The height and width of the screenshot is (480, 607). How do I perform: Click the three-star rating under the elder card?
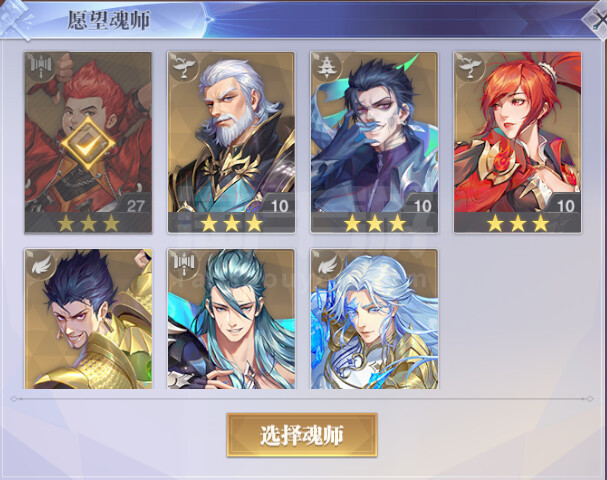coord(231,223)
